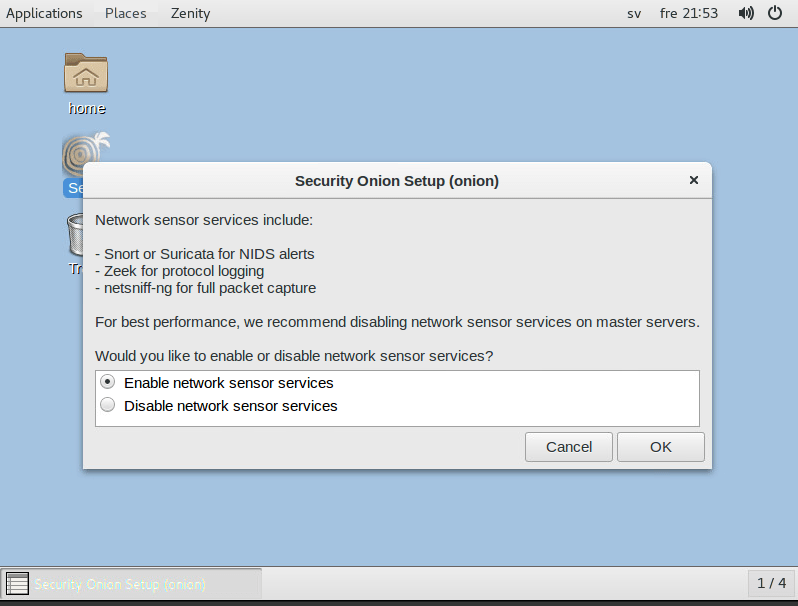Open the power menu icon

775,13
